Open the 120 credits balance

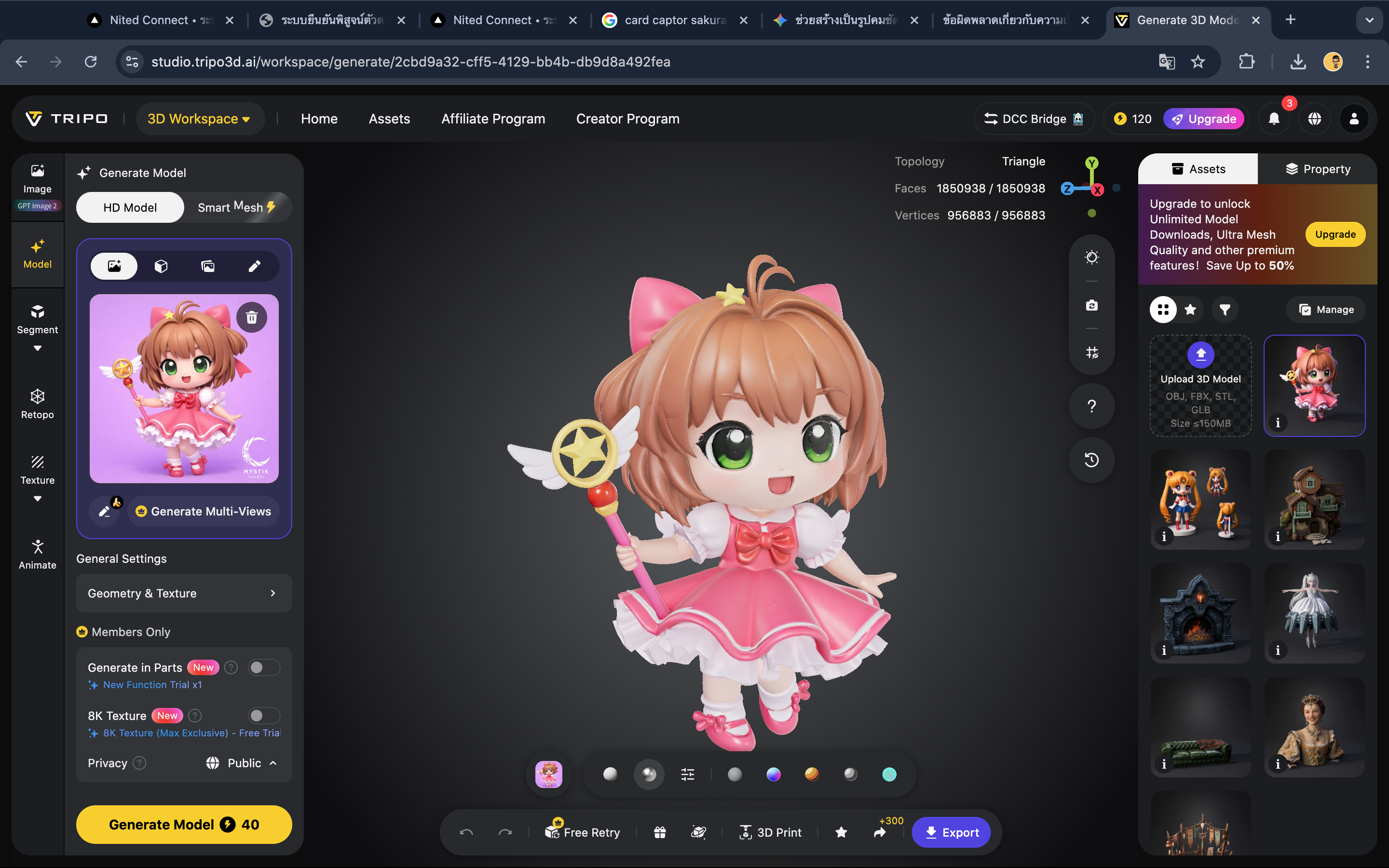click(1133, 119)
